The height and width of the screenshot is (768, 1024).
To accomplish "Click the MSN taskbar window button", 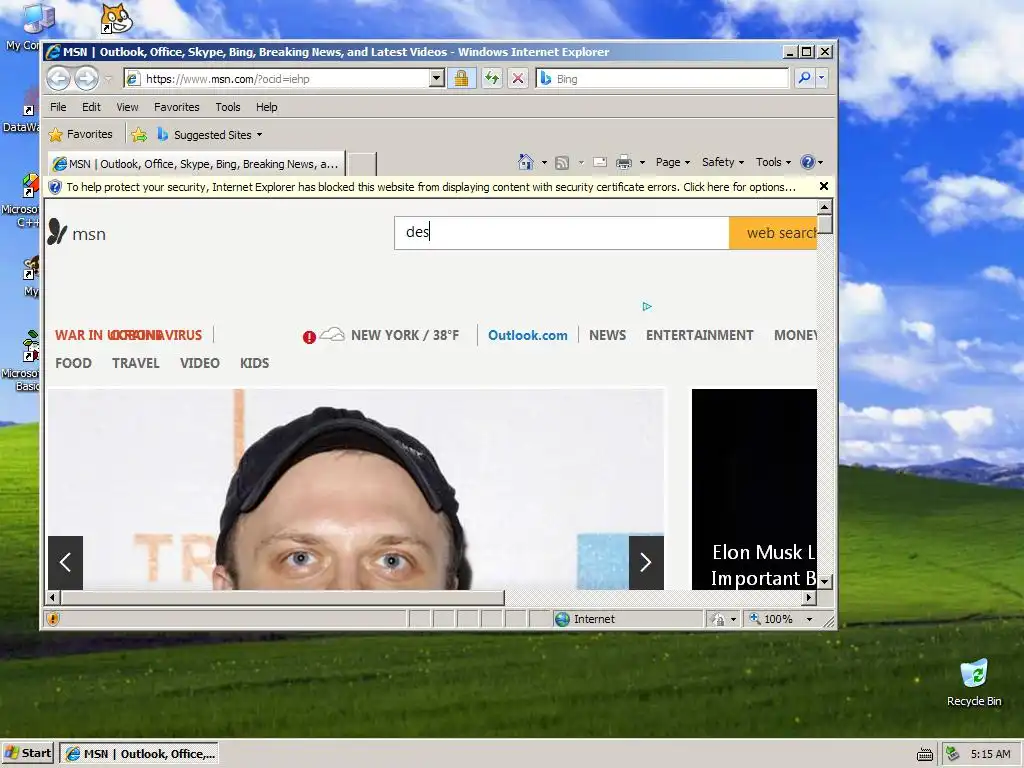I will point(139,754).
